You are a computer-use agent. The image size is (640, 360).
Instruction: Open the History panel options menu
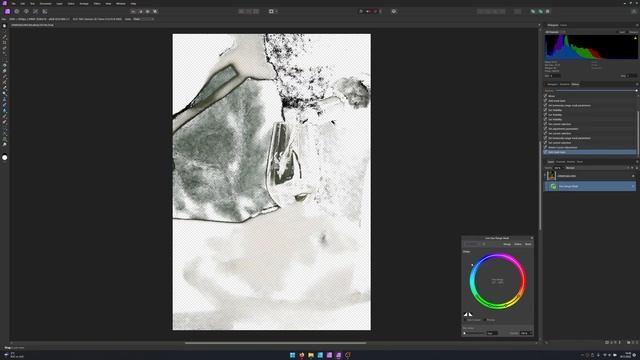(637, 84)
